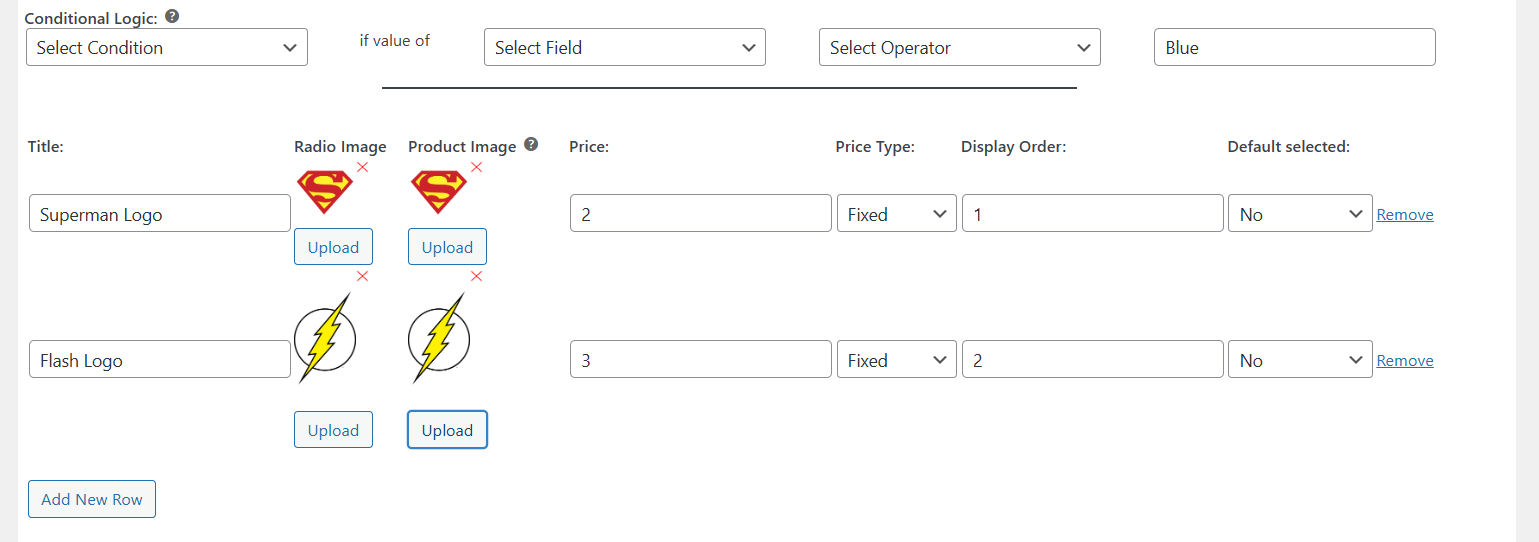This screenshot has height=542, width=1539.
Task: Open the Select Condition dropdown
Action: (167, 47)
